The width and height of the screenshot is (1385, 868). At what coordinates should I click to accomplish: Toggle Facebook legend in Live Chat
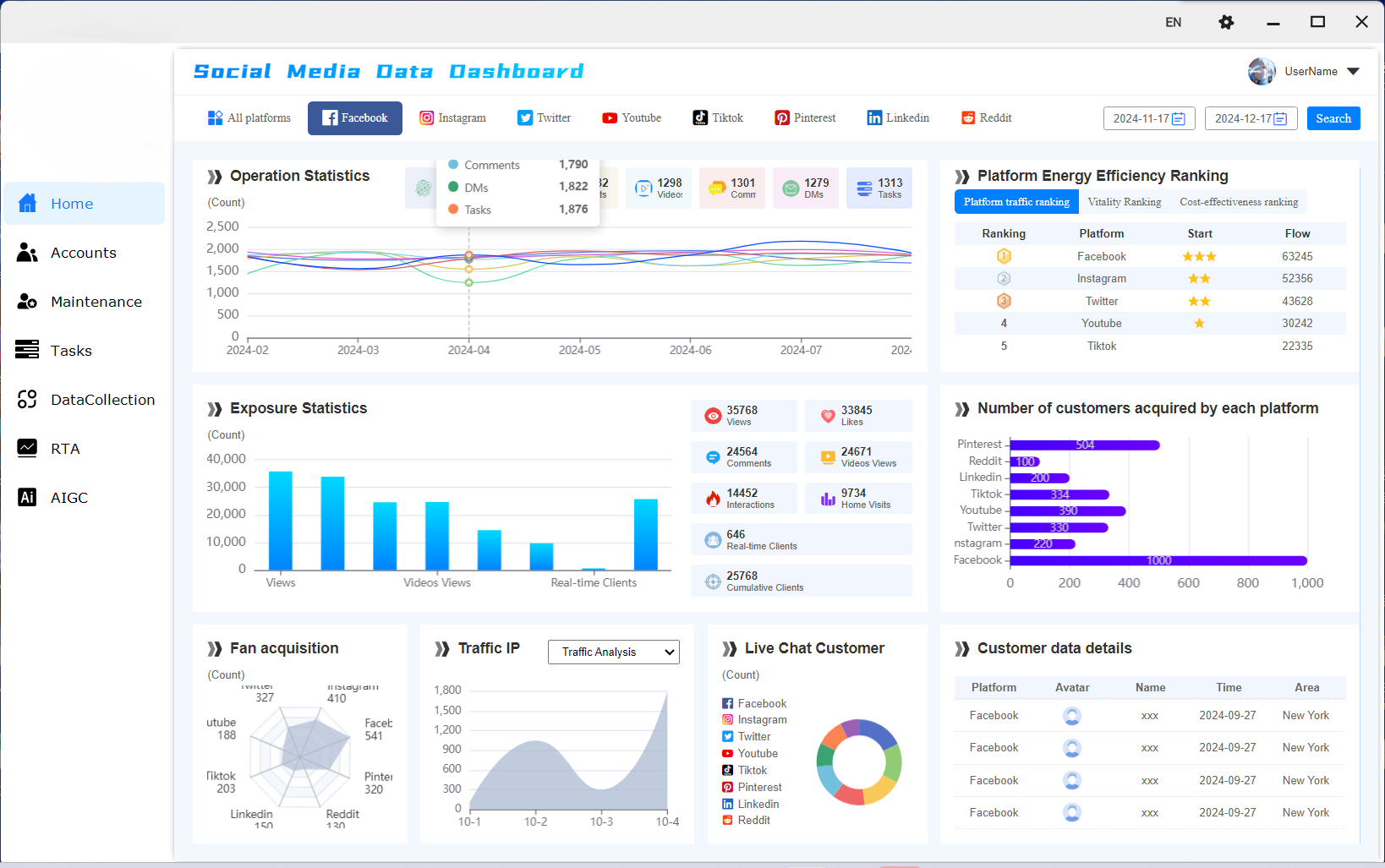pos(754,703)
